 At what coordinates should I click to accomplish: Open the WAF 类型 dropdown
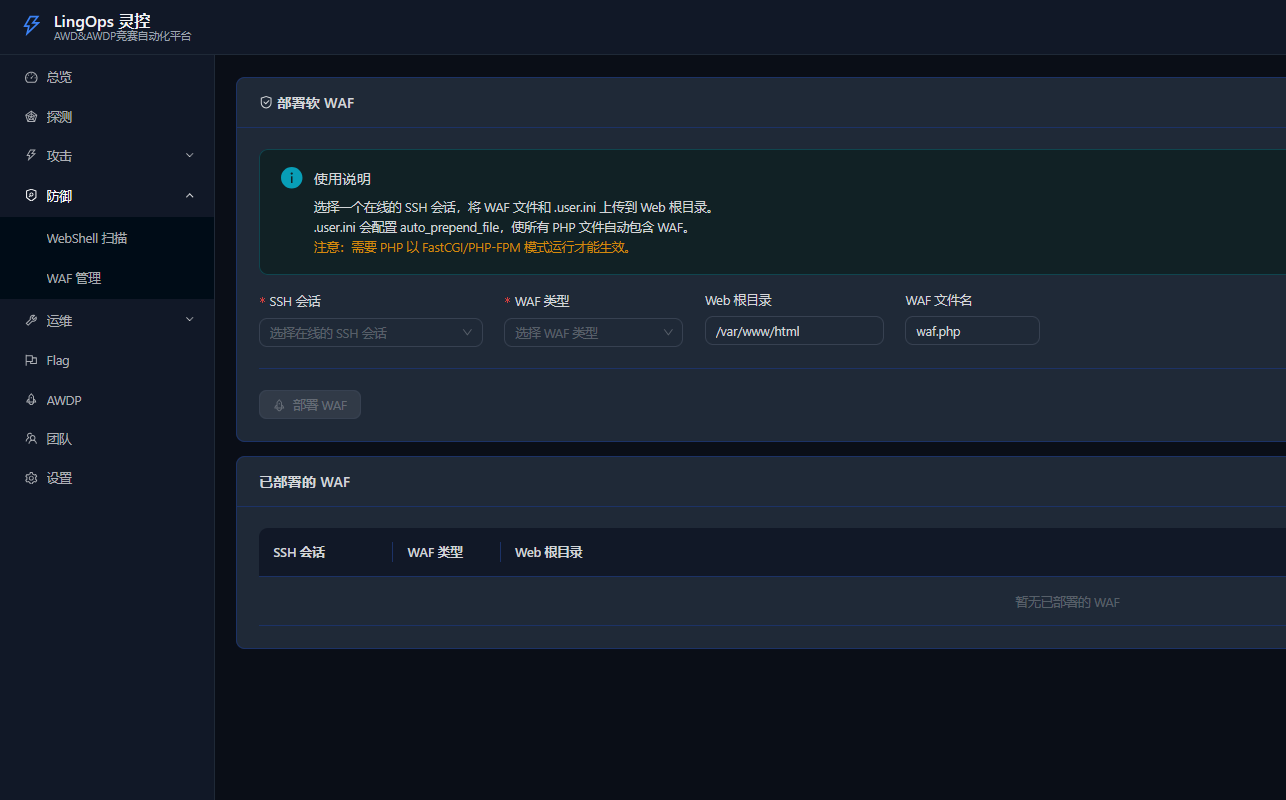pyautogui.click(x=593, y=332)
